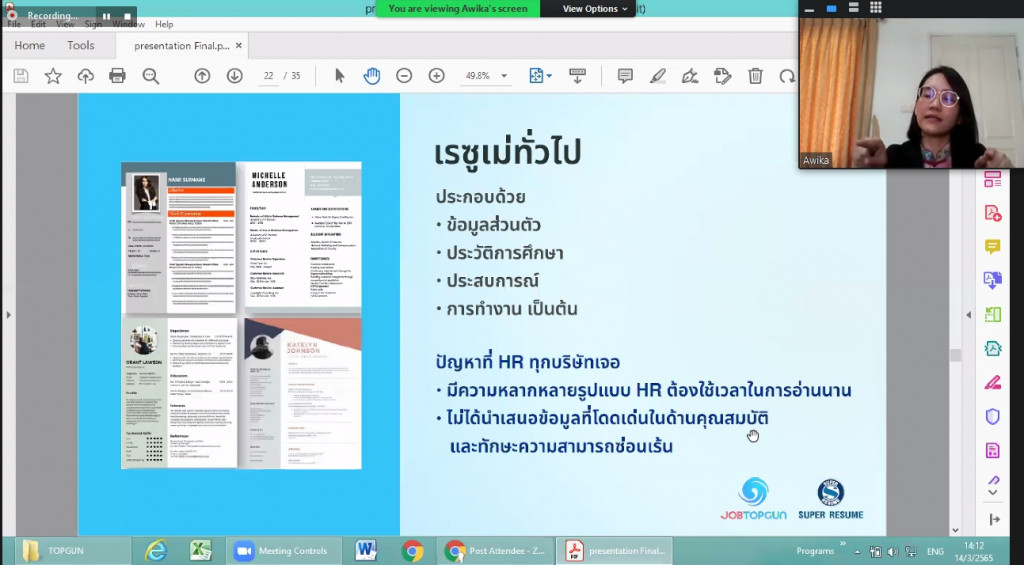Click the page number input field
Viewport: 1024px width, 565px height.
pyautogui.click(x=267, y=76)
